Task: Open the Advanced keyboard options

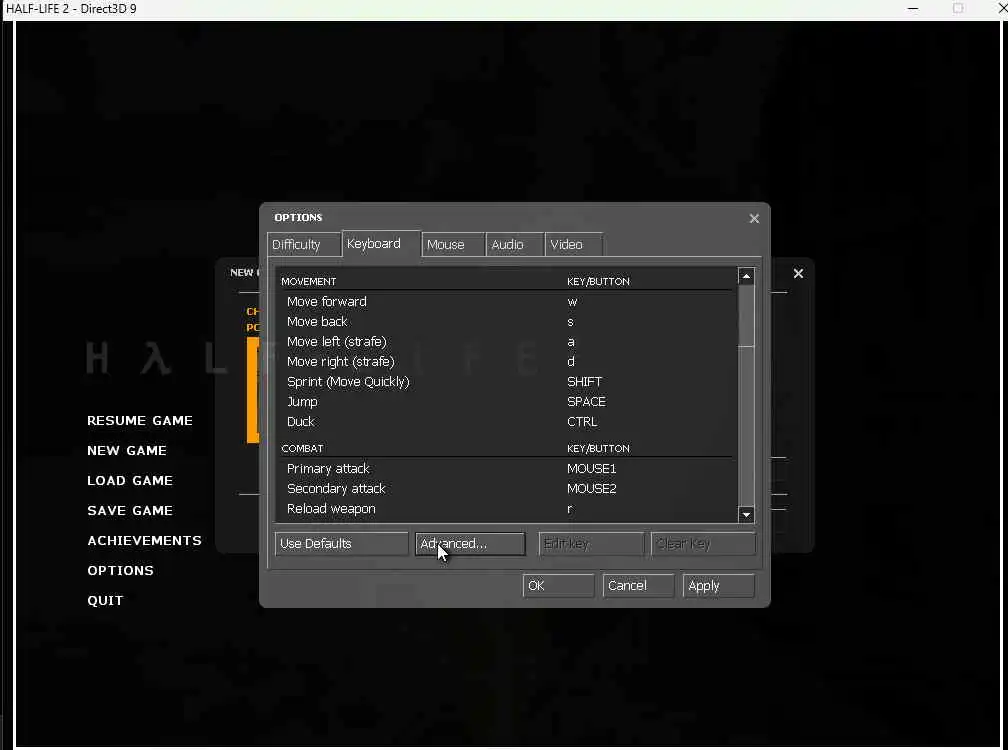Action: [470, 544]
